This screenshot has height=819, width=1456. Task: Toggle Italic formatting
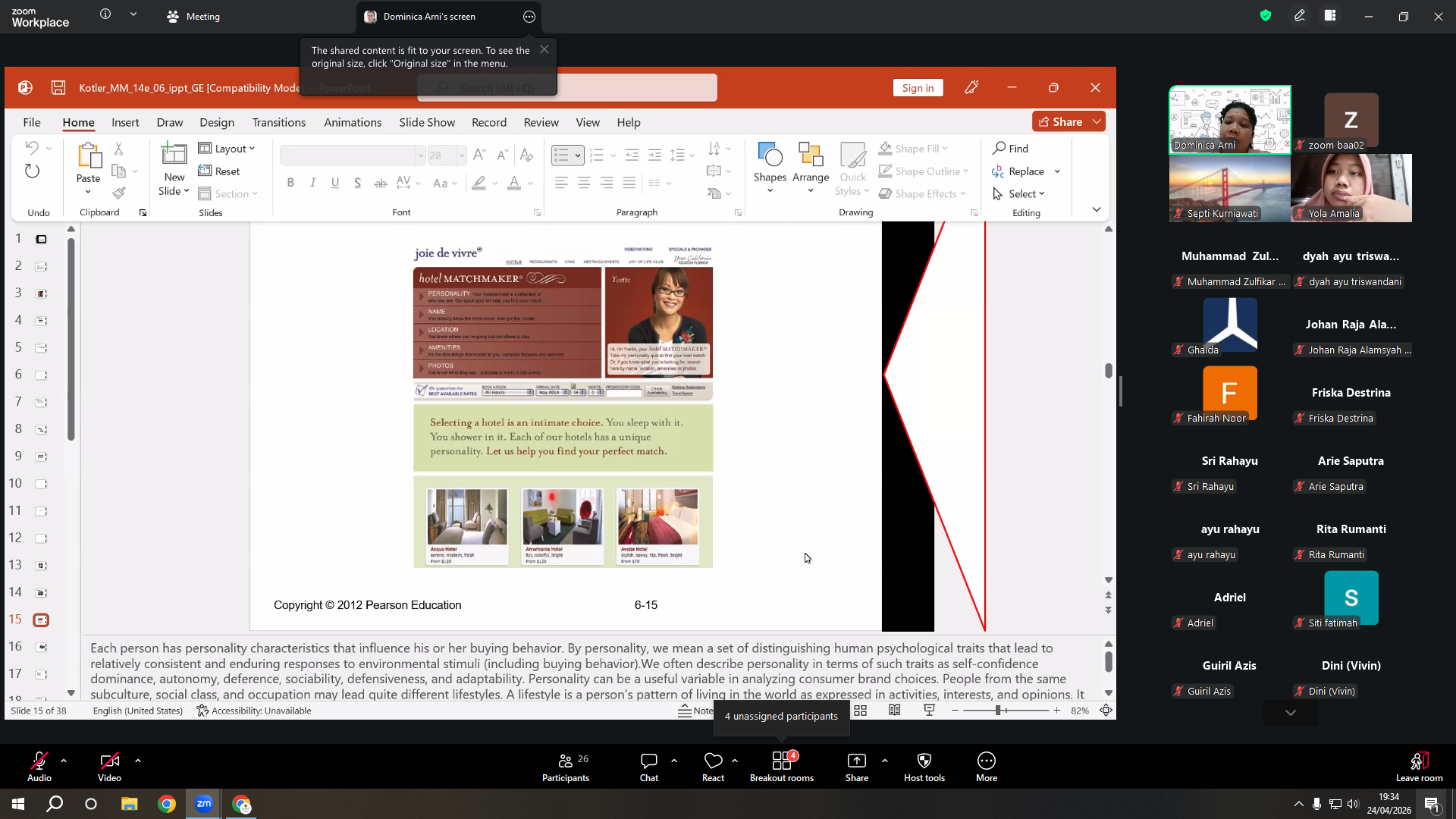(x=312, y=183)
